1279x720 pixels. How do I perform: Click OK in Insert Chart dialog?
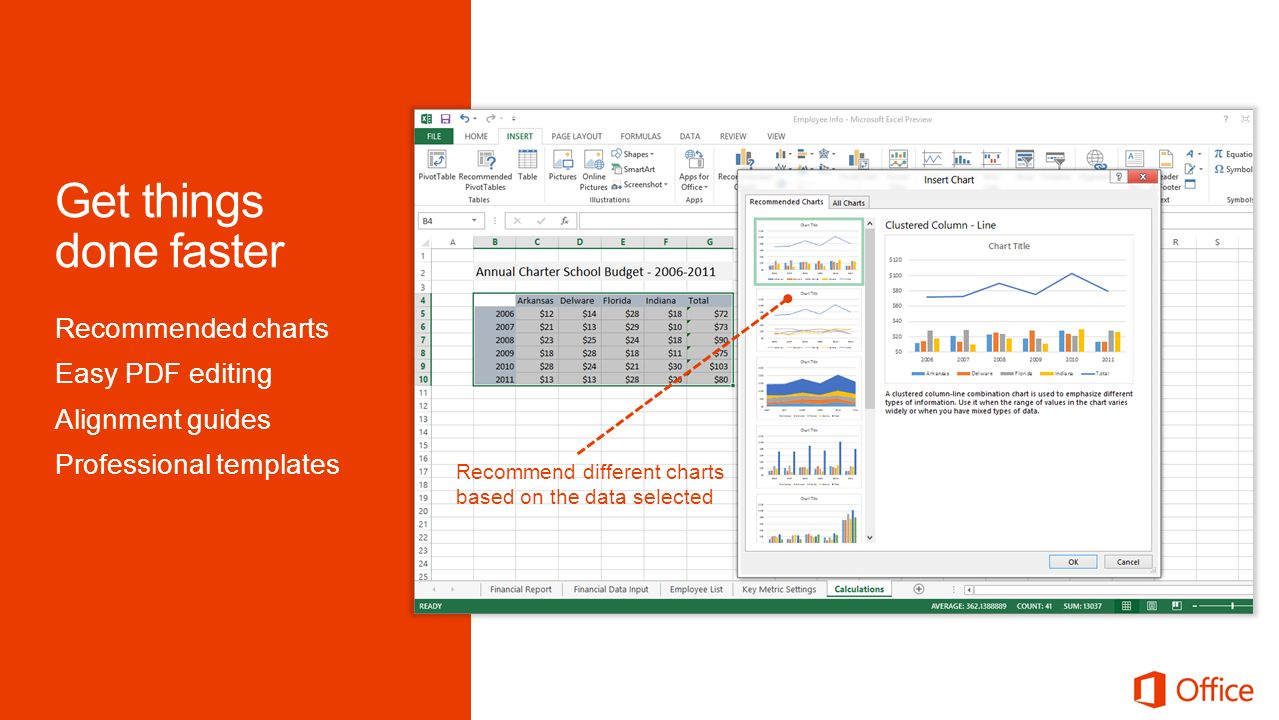click(x=1073, y=562)
